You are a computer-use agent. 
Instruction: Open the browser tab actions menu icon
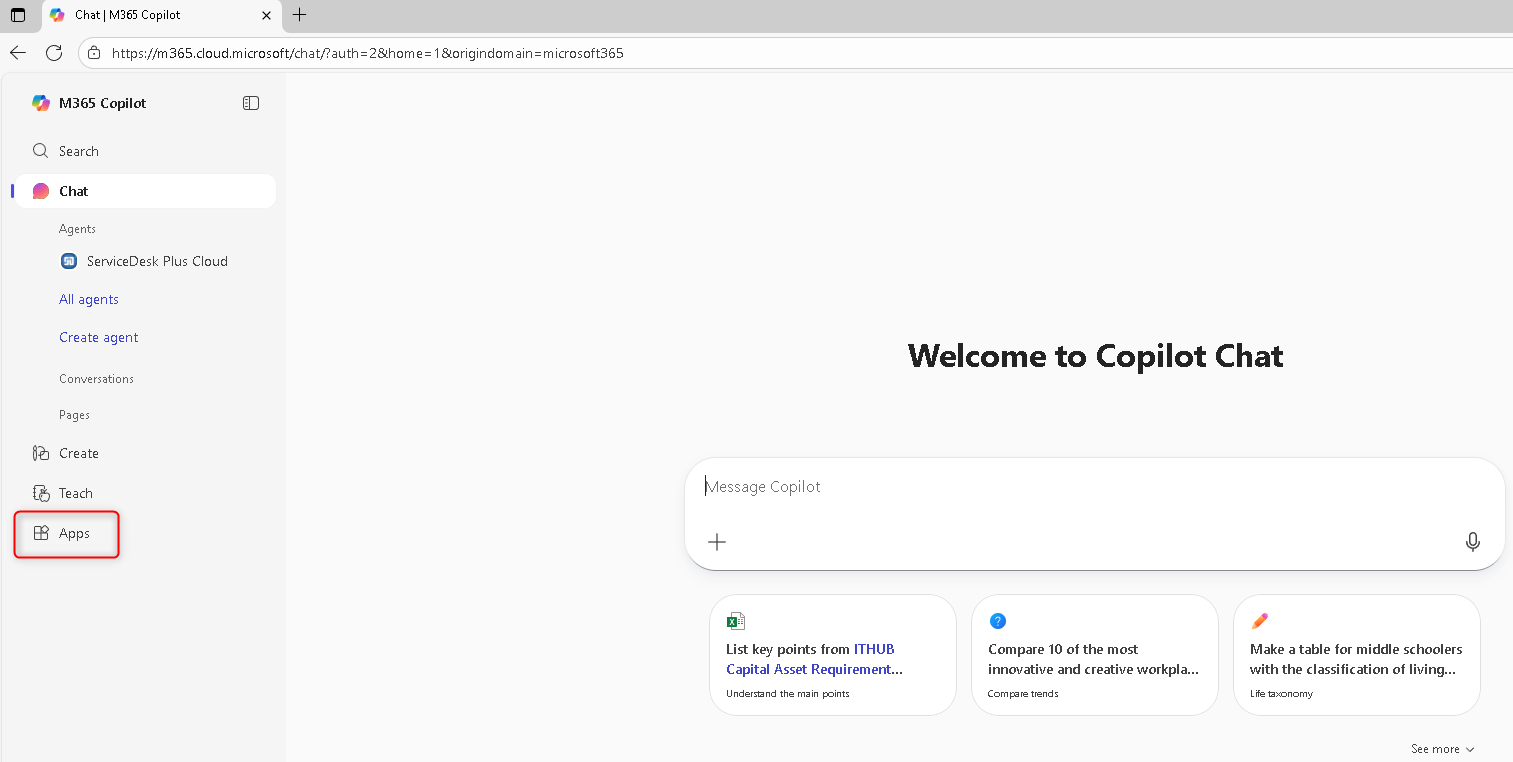pos(18,15)
